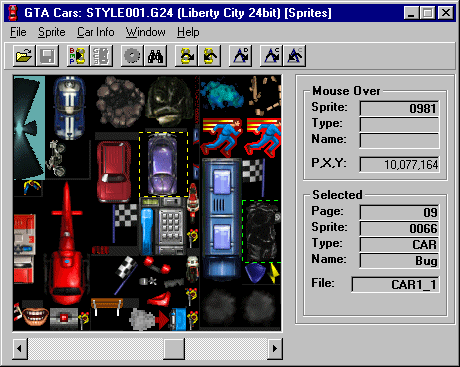
Task: Click the binoculars find icon
Action: (x=155, y=56)
